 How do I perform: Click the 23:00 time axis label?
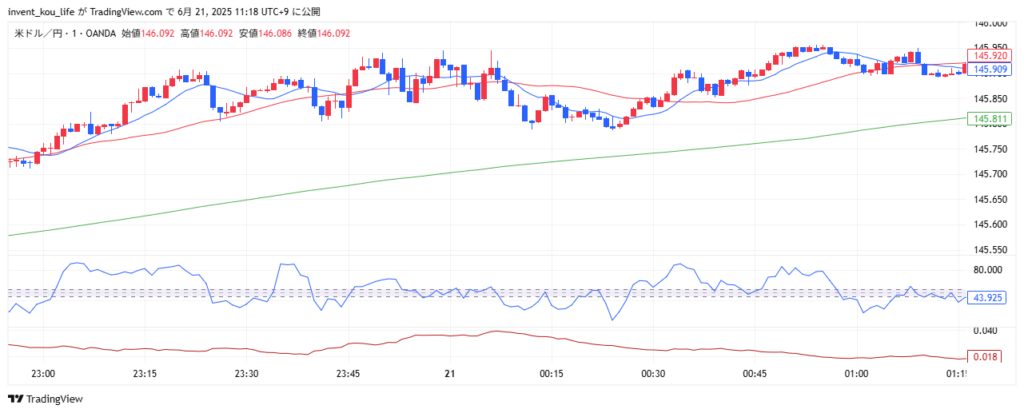coord(42,374)
